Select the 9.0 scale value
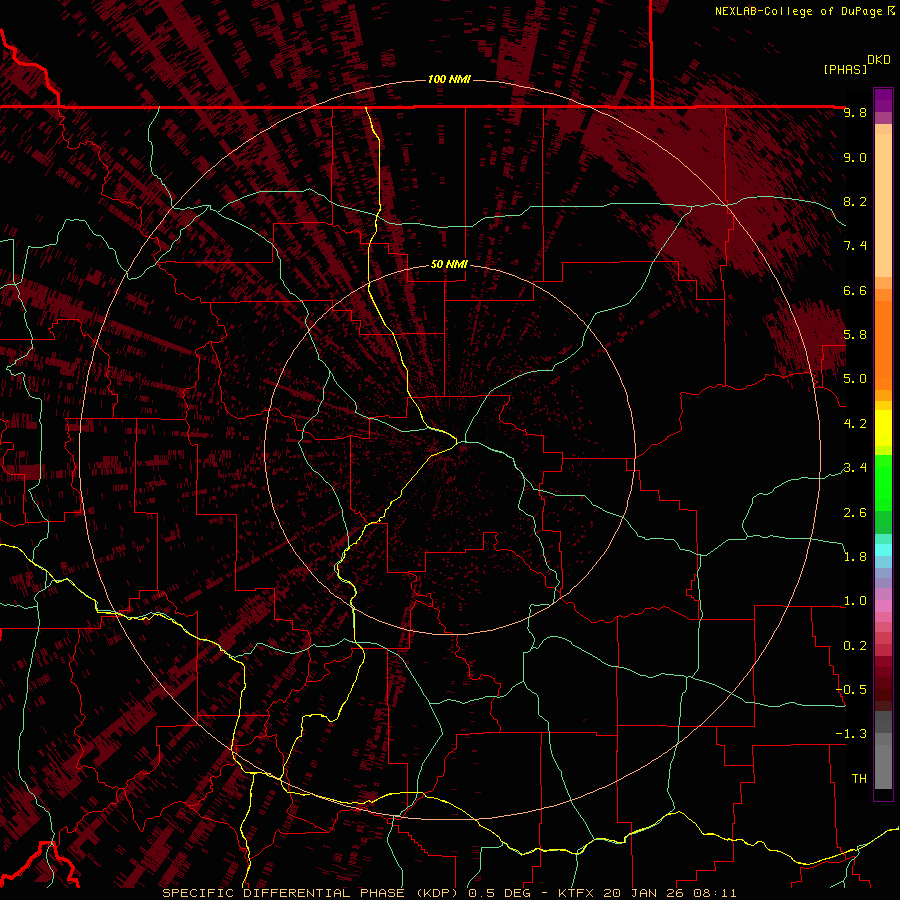This screenshot has height=900, width=900. tap(855, 157)
